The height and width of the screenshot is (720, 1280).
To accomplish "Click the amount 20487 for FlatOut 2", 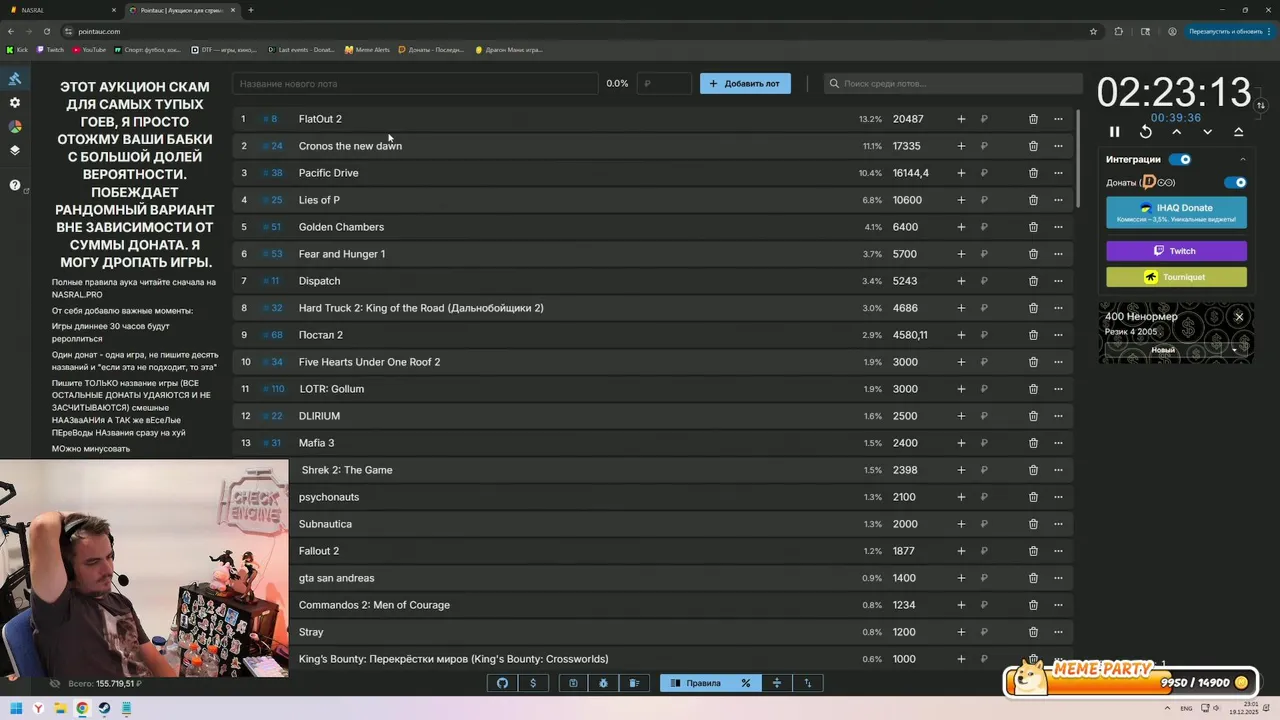I will pos(908,119).
